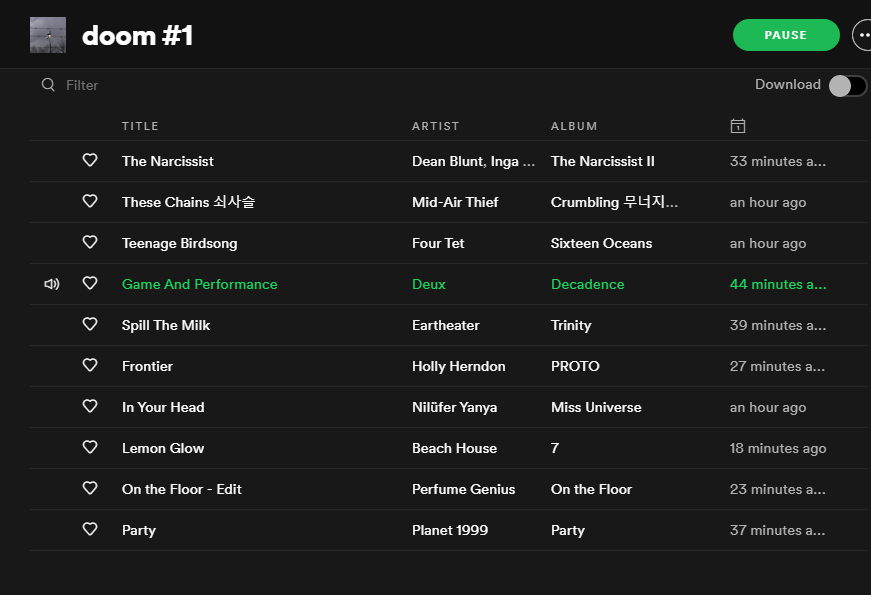Click the doom #1 playlist cover thumbnail
Viewport: 871px width, 595px height.
(x=48, y=35)
